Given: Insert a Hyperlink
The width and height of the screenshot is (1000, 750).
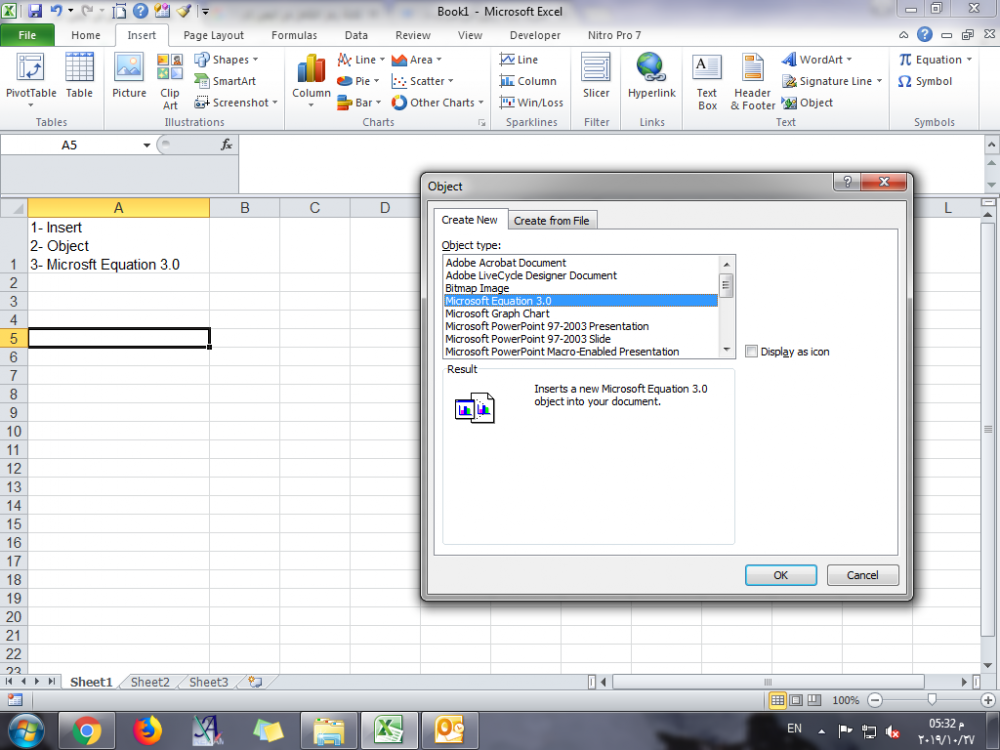Looking at the screenshot, I should tap(652, 77).
